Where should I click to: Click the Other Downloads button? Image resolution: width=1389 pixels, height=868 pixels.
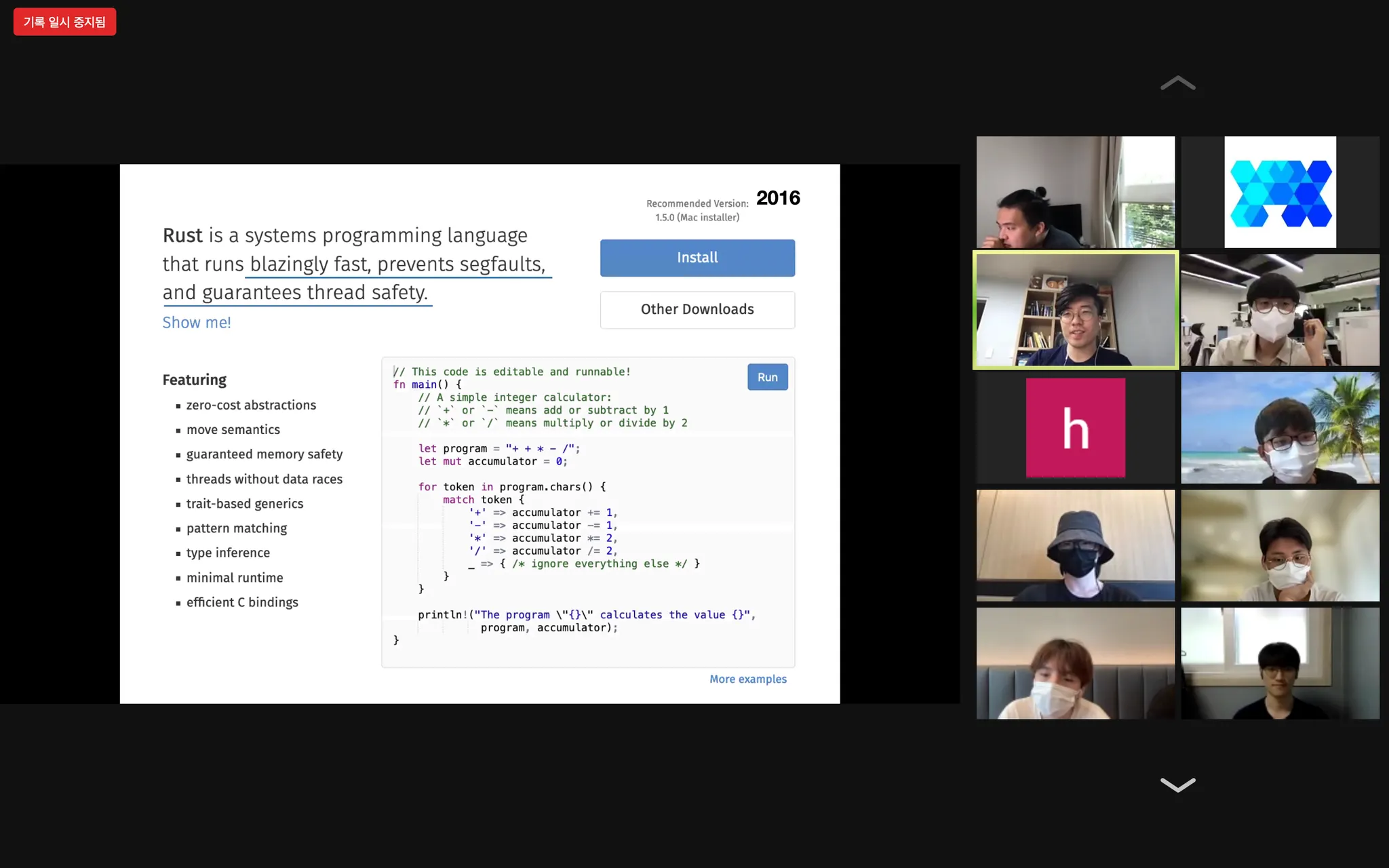697,310
